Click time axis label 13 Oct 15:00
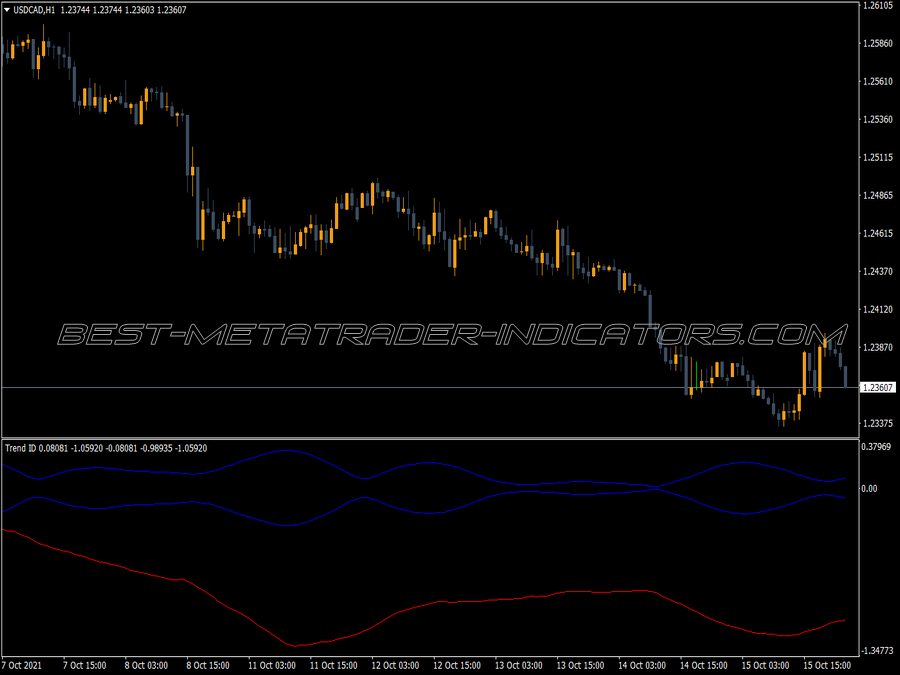The image size is (900, 675). click(x=580, y=665)
